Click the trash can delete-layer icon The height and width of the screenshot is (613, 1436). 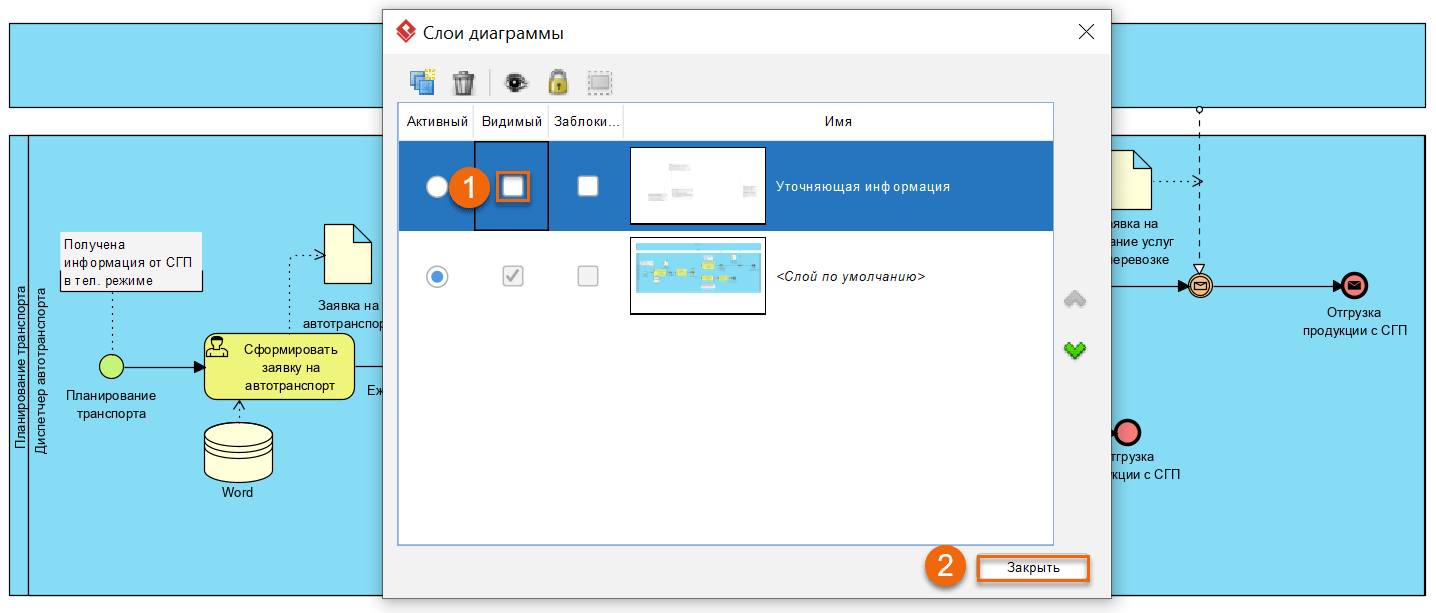coord(463,82)
